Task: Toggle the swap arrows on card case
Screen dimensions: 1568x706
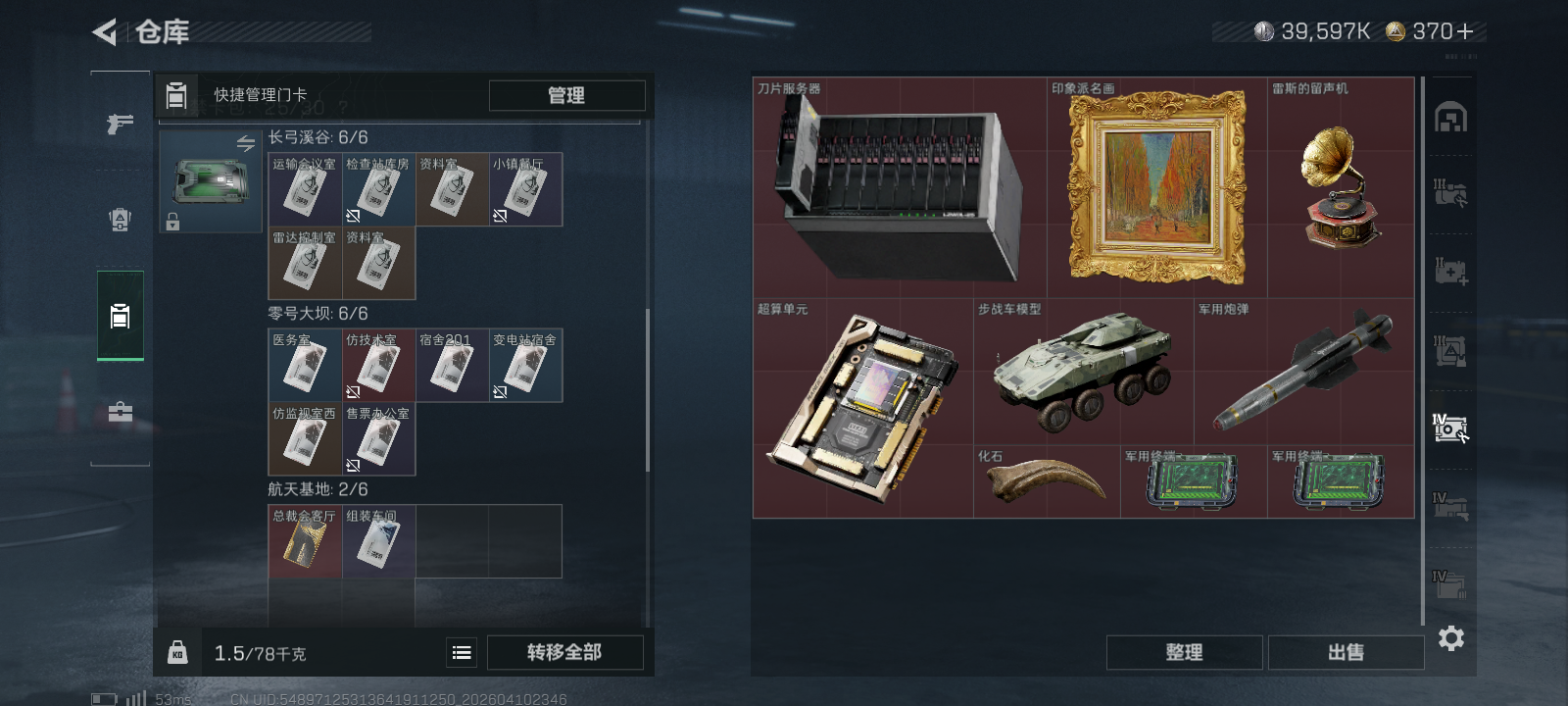Action: 246,144
